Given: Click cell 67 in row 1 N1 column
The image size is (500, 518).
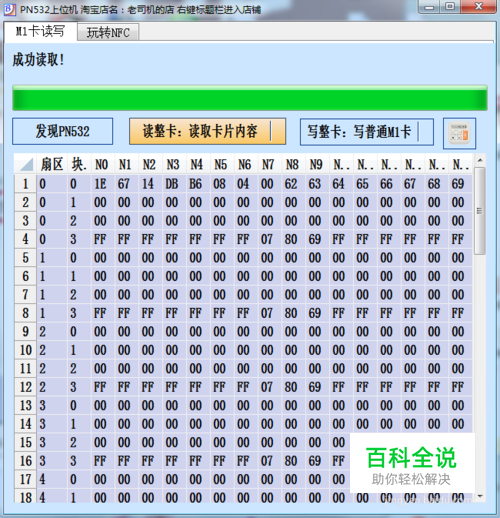Looking at the screenshot, I should (126, 184).
